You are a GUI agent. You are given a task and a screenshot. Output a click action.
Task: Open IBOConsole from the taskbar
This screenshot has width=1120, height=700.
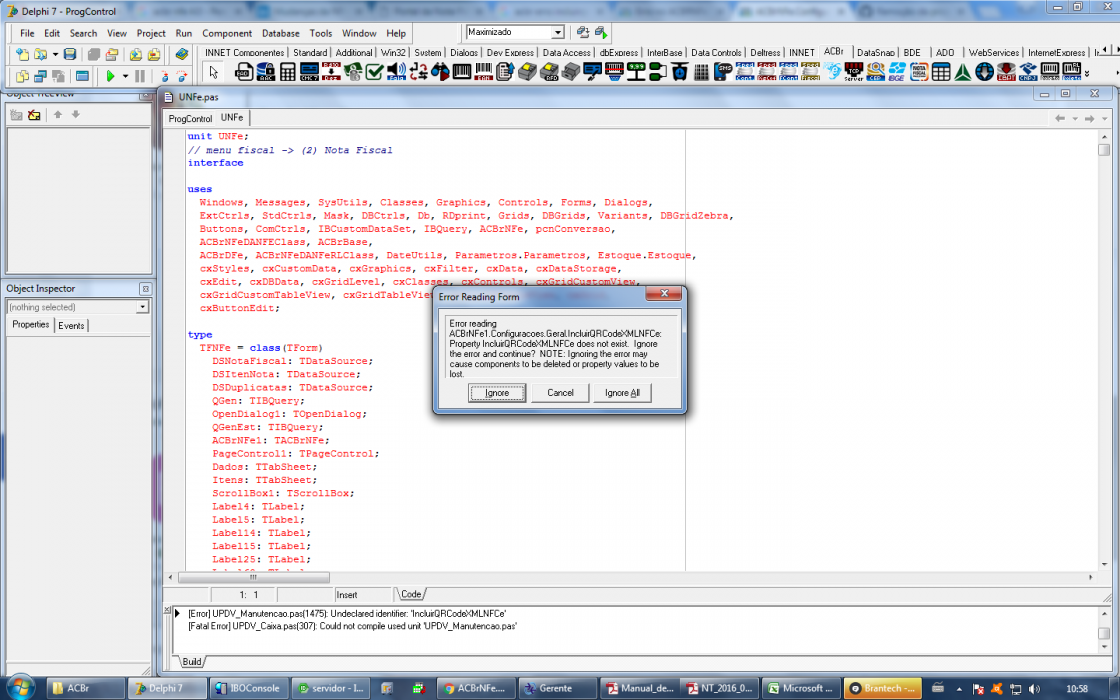tap(248, 689)
